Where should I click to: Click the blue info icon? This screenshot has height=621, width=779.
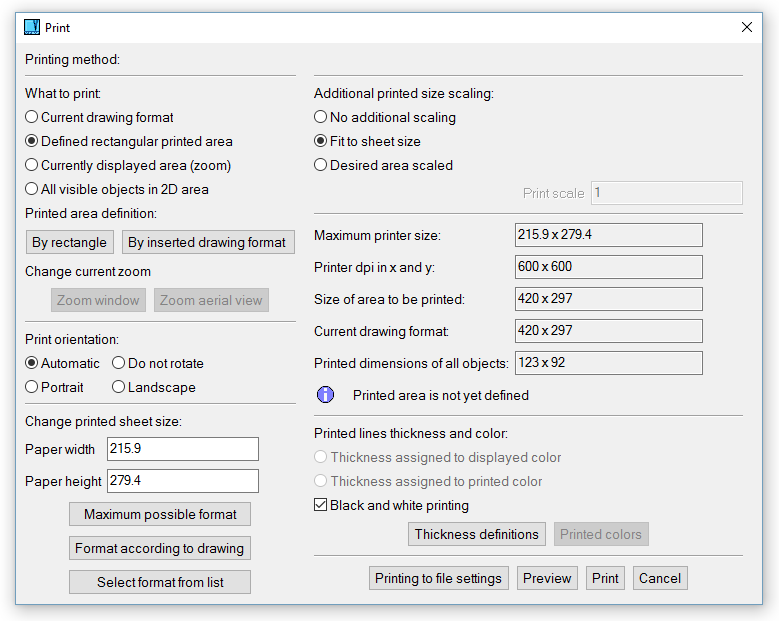(x=325, y=395)
